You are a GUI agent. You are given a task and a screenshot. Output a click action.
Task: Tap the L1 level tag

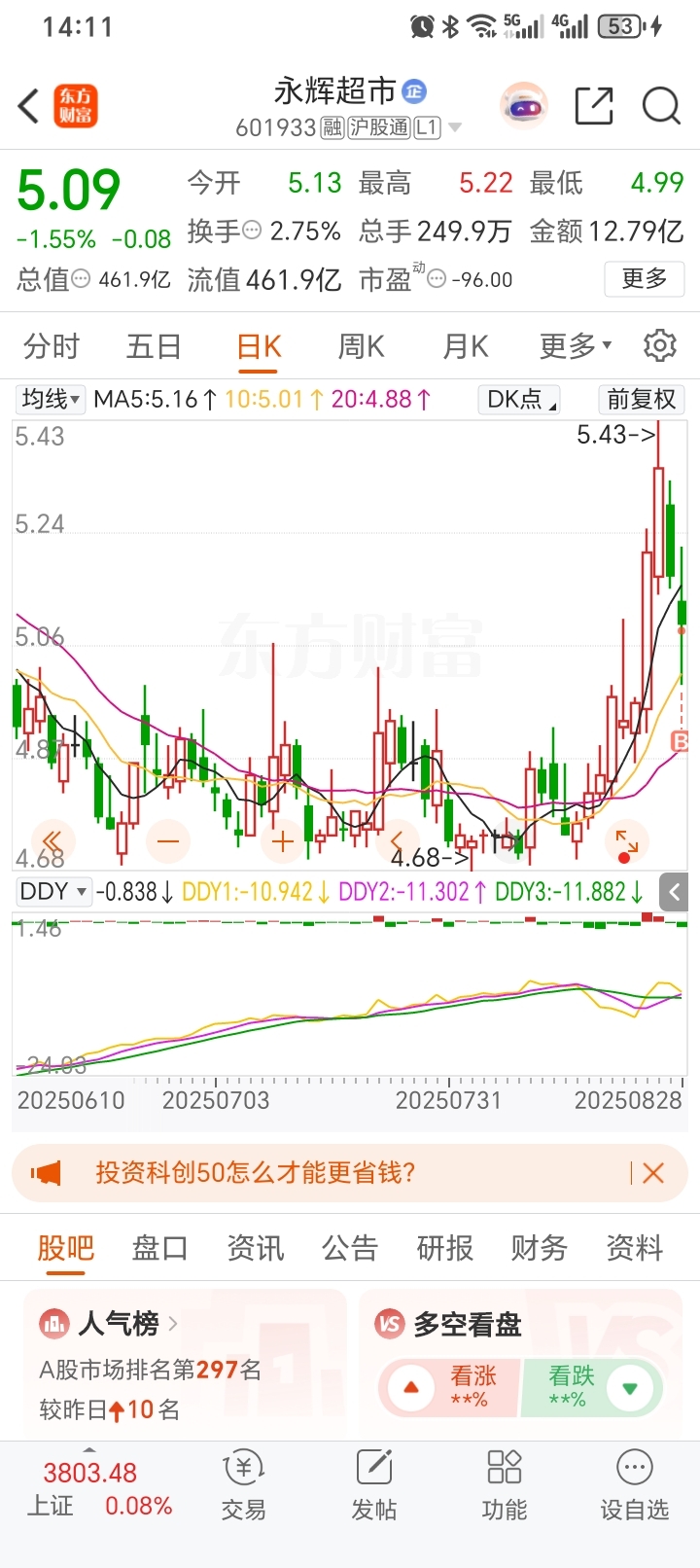tap(428, 128)
